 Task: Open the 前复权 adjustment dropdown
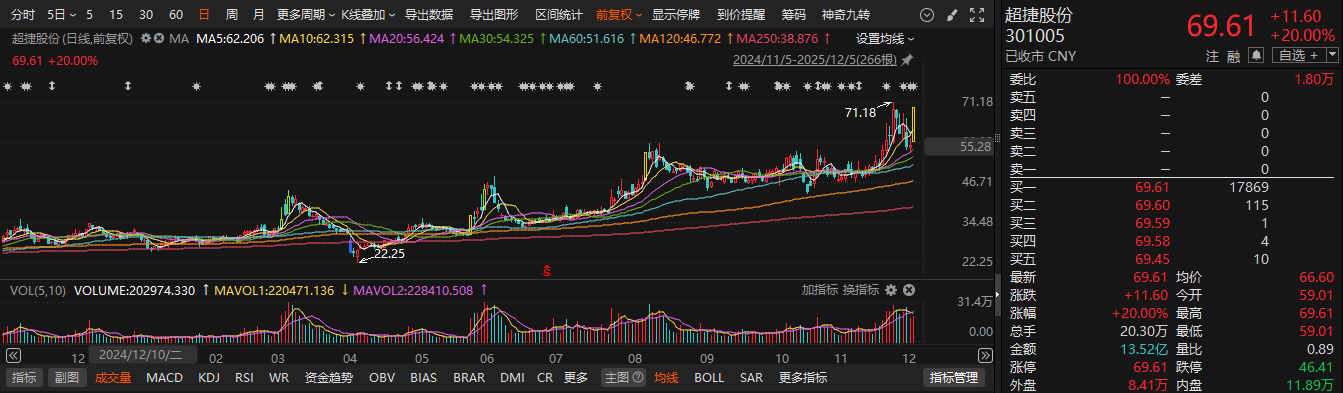pos(618,15)
